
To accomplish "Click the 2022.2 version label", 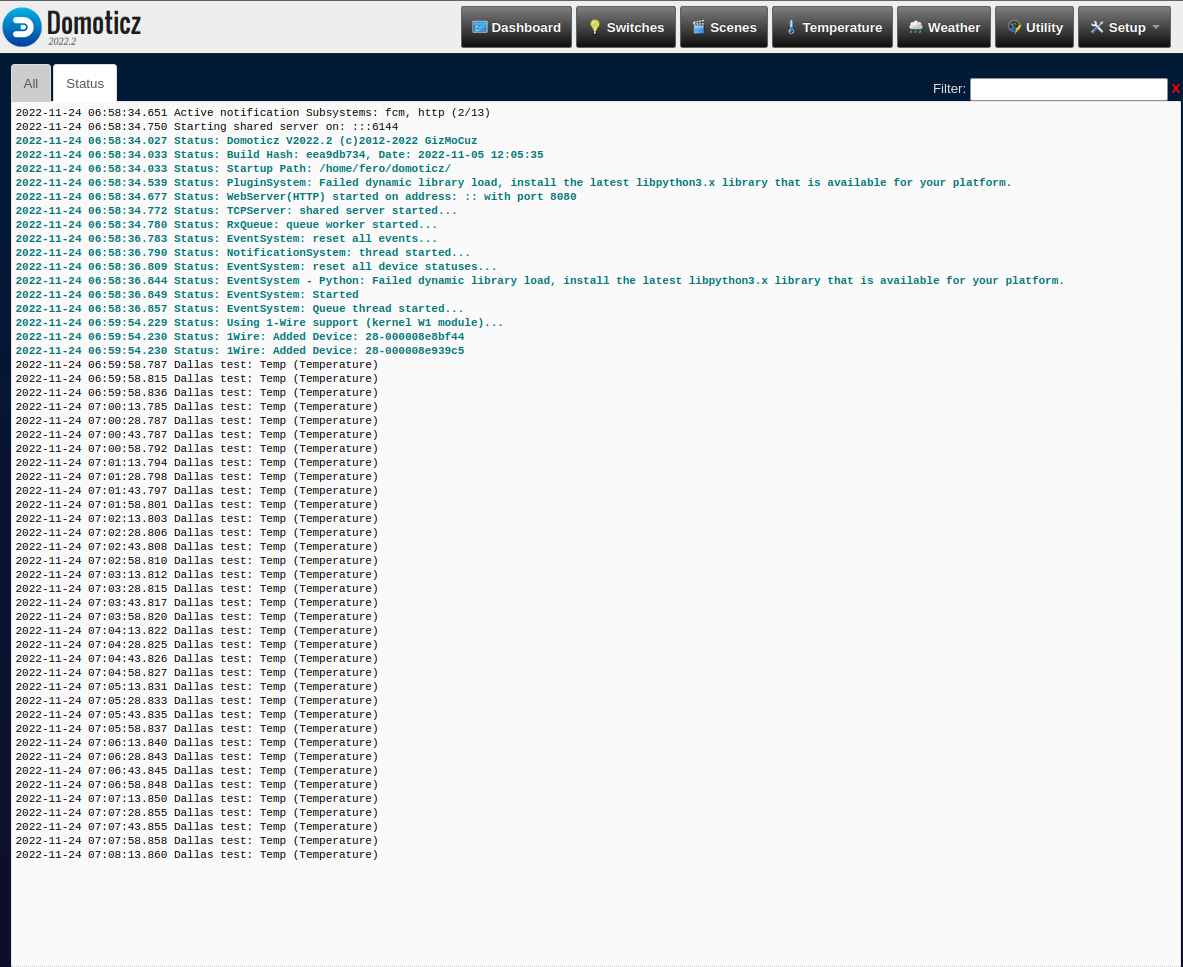I will pyautogui.click(x=63, y=41).
